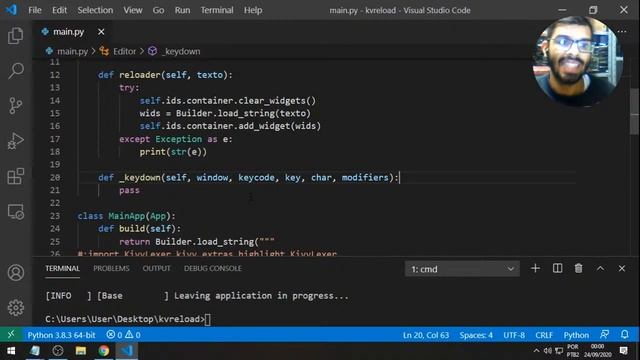Open Windows Action Center notifications
The width and height of the screenshot is (640, 360).
coord(623,351)
